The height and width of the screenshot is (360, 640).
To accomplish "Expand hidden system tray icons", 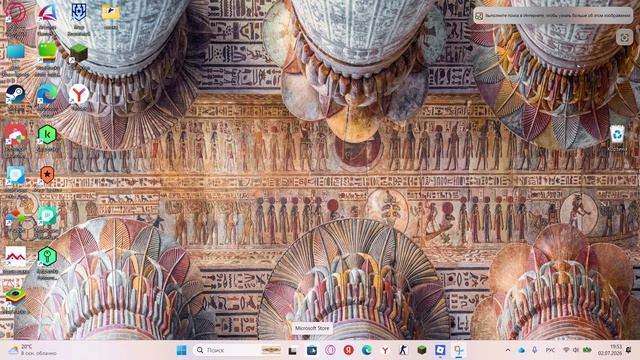I will pos(507,350).
